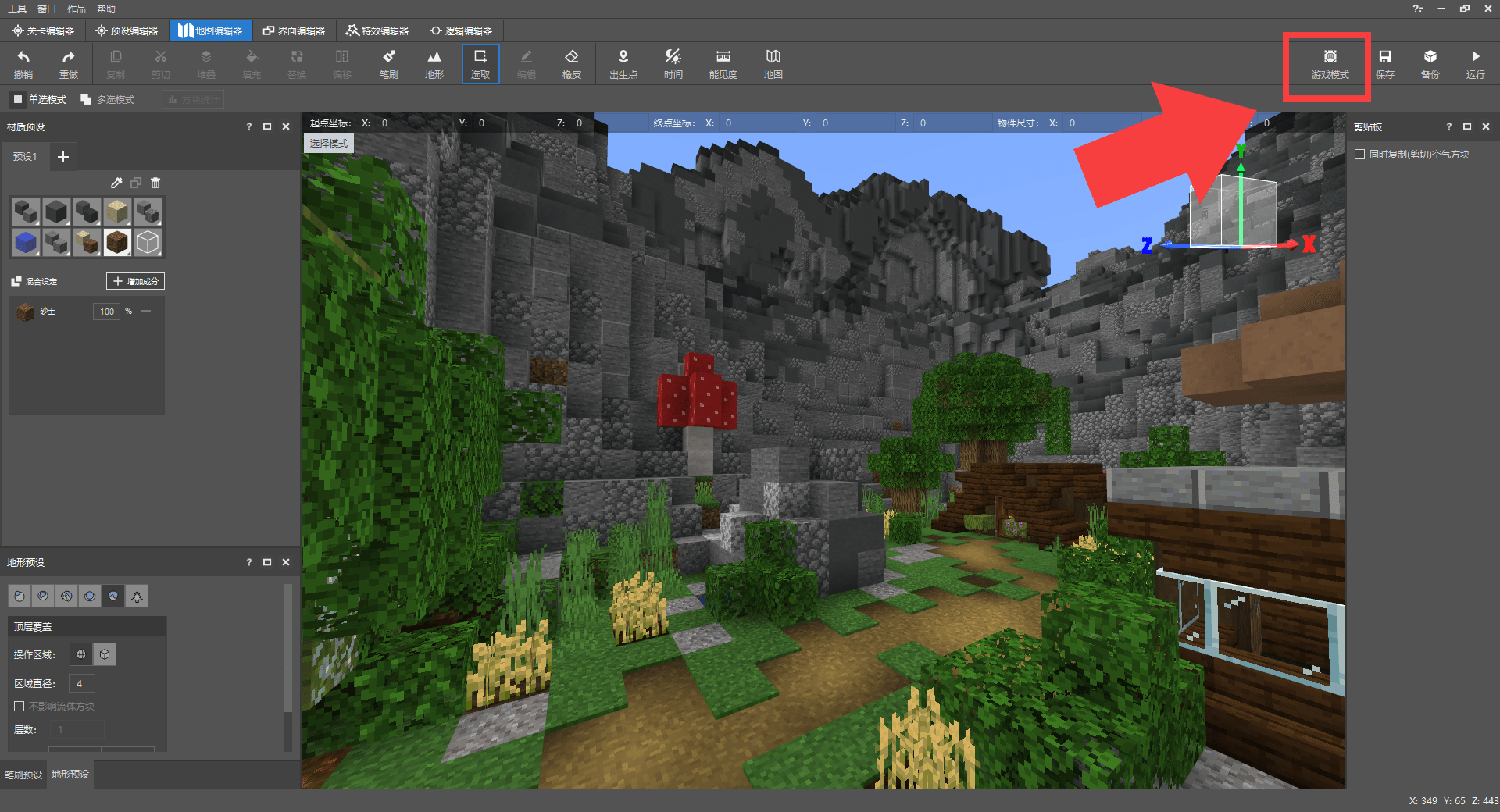Screen dimensions: 1500x812
Task: Check 不影响流体方块 option
Action: coord(20,707)
